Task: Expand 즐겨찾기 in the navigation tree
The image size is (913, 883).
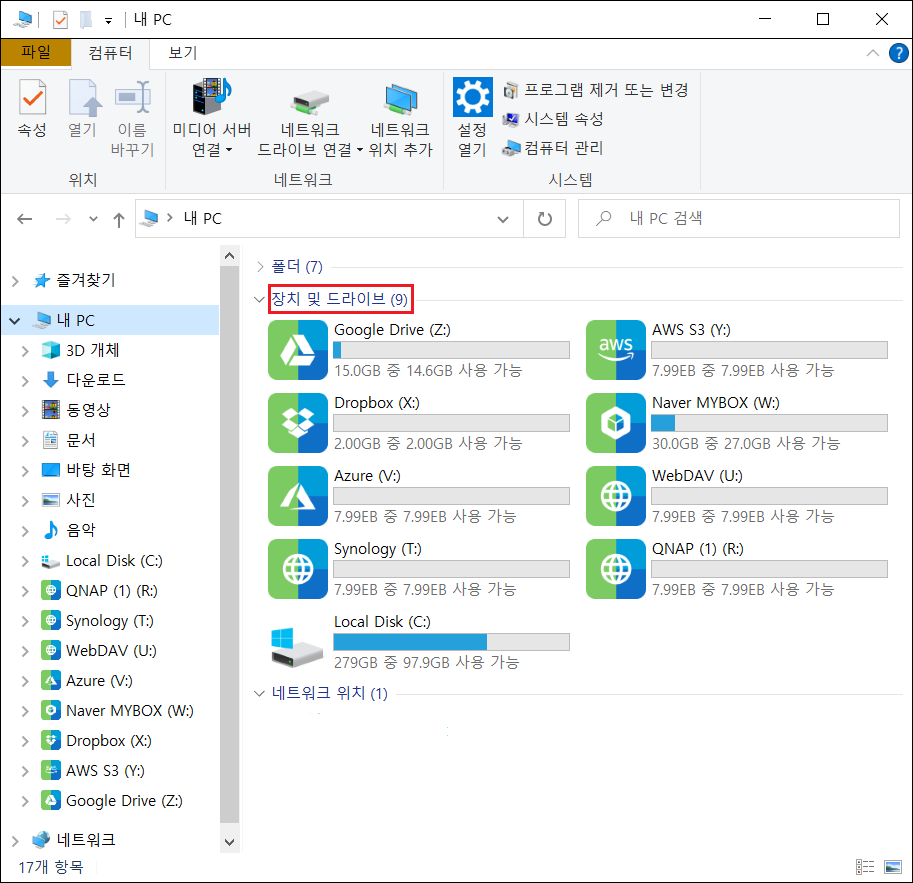Action: coord(16,281)
